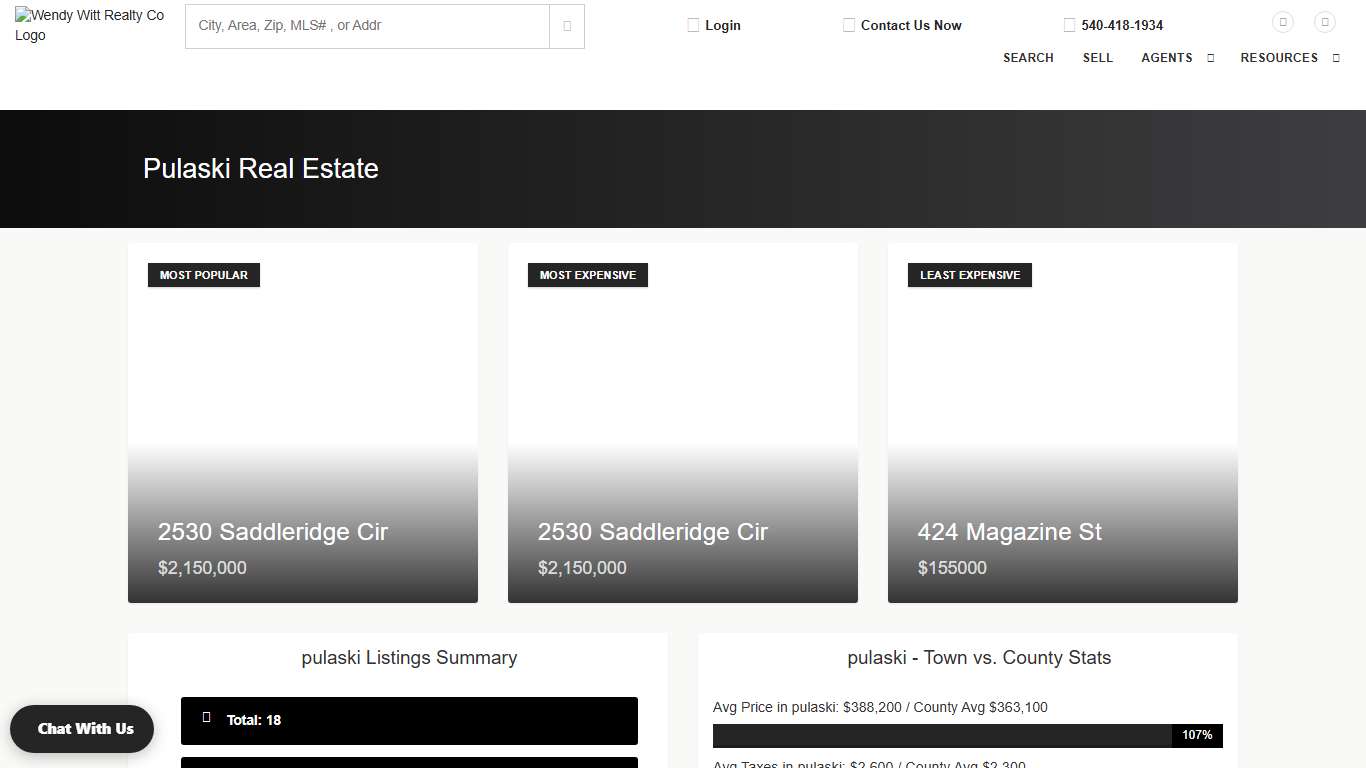1366x768 pixels.
Task: Click the Wendy Witt Realty Co logo
Action: coord(90,26)
